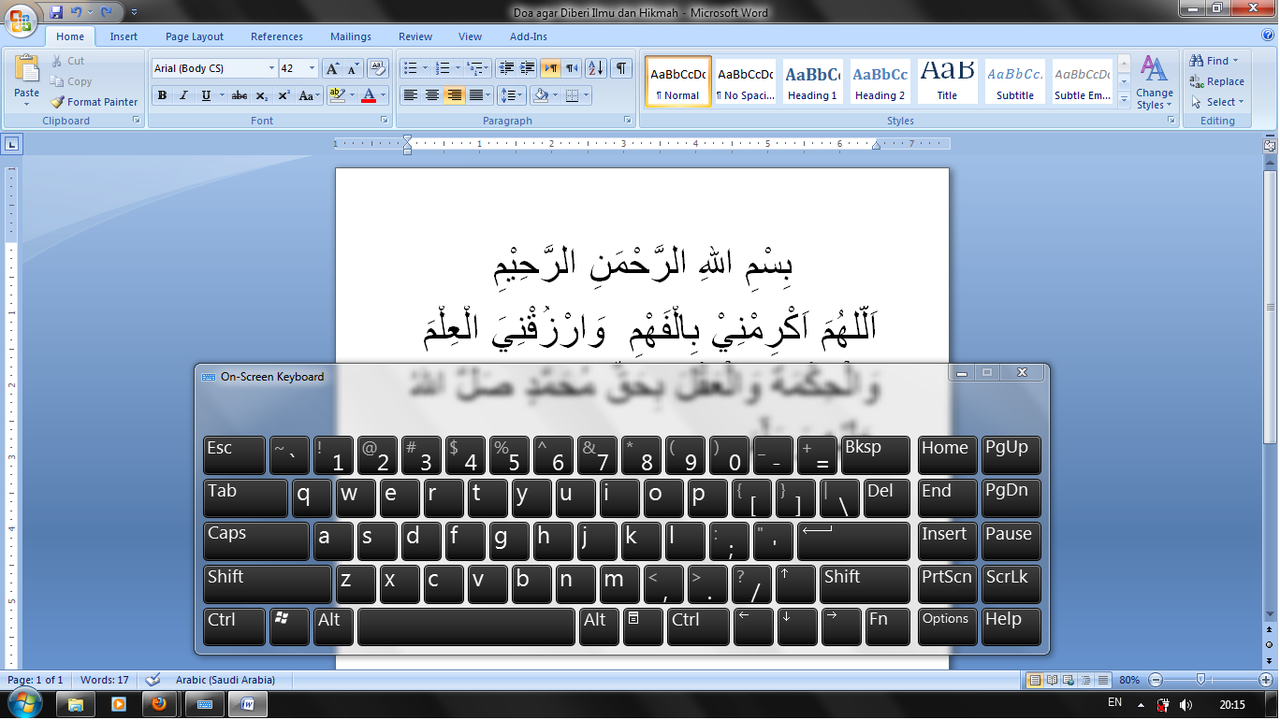The image size is (1280, 720).
Task: Expand the Styles gallery More arrow
Action: point(1124,99)
